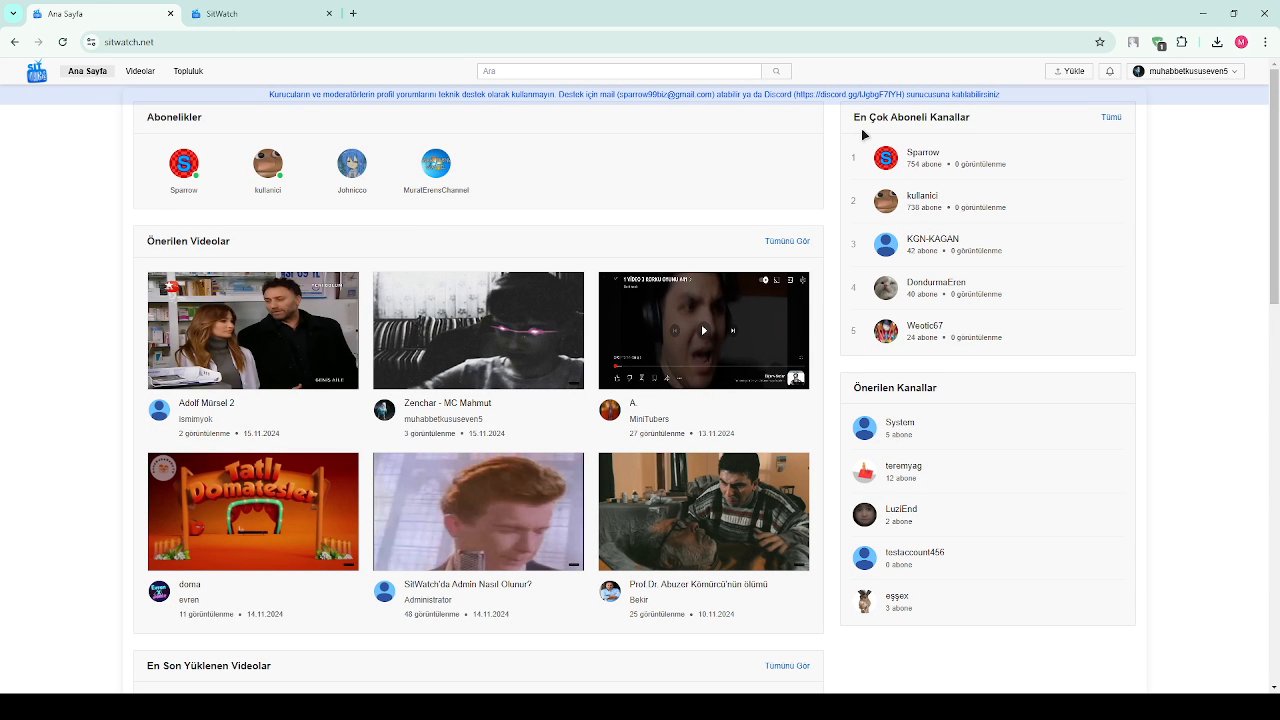Click Tümü link in top channels
The height and width of the screenshot is (720, 1280).
(x=1111, y=117)
